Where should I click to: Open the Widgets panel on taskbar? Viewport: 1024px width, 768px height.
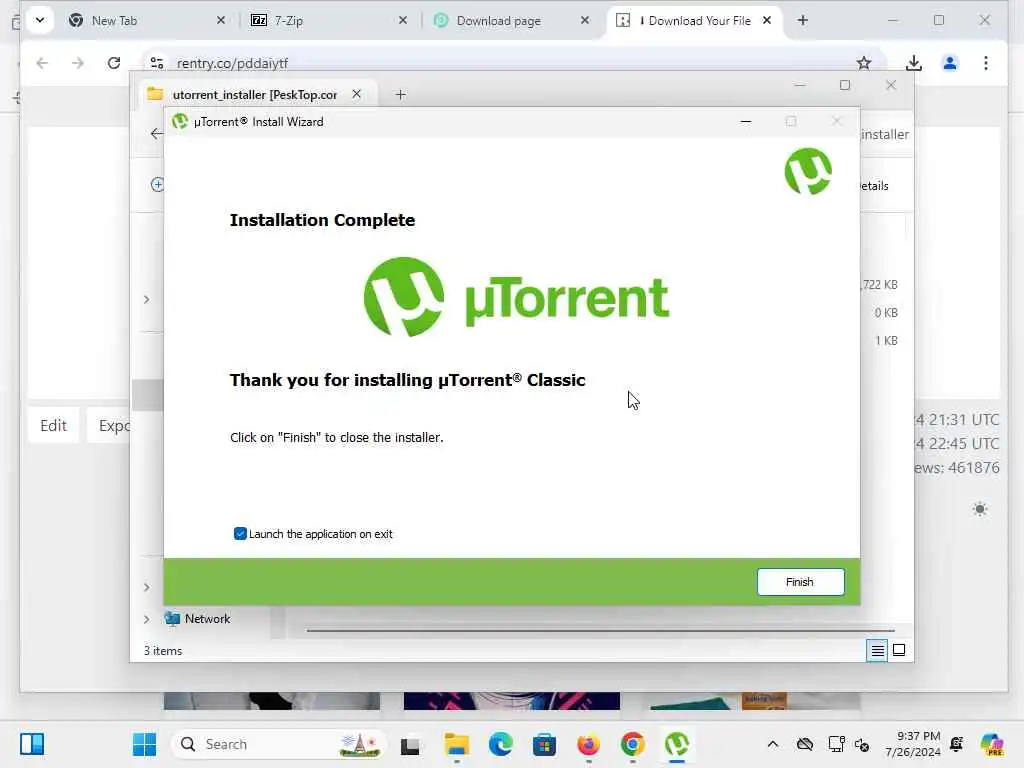tap(32, 744)
